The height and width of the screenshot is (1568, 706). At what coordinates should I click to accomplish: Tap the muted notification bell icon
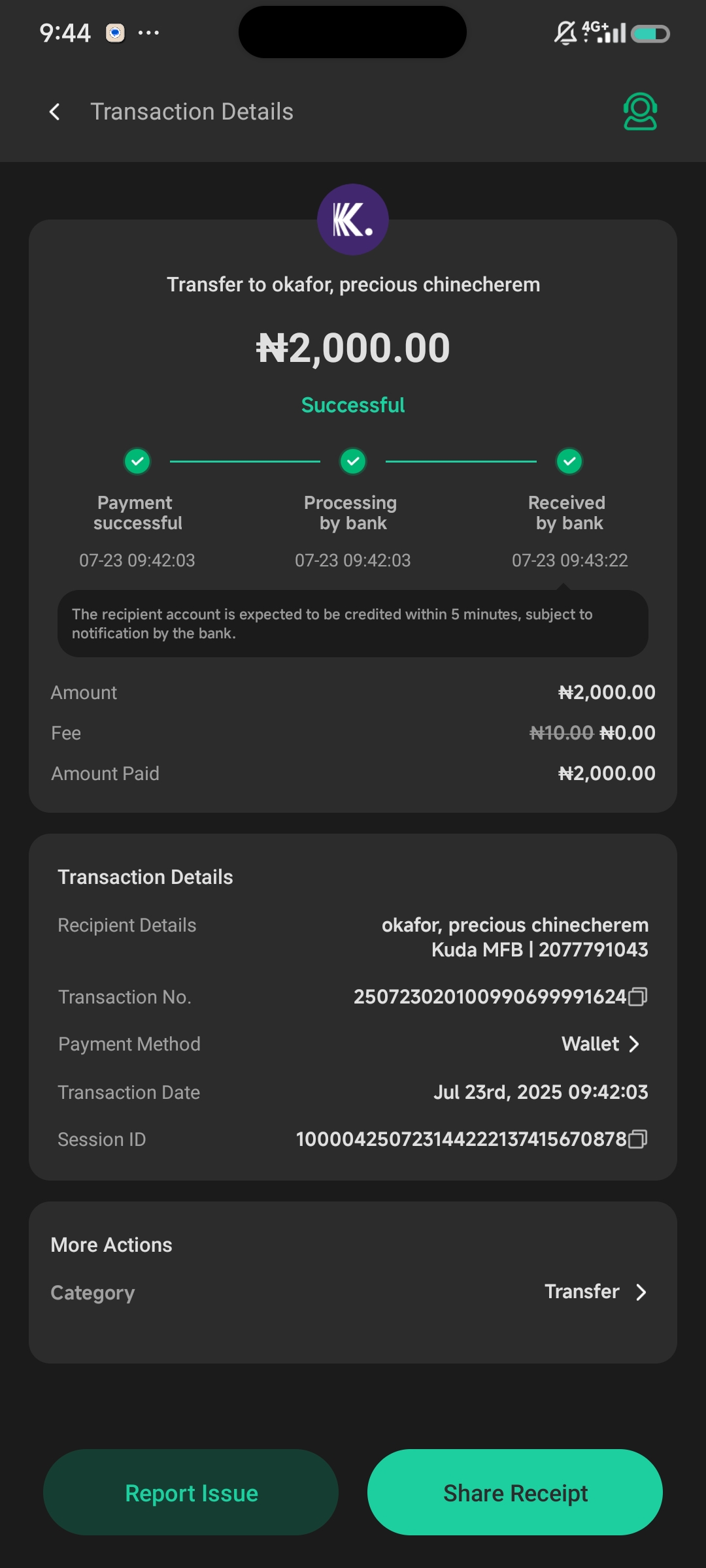(565, 33)
